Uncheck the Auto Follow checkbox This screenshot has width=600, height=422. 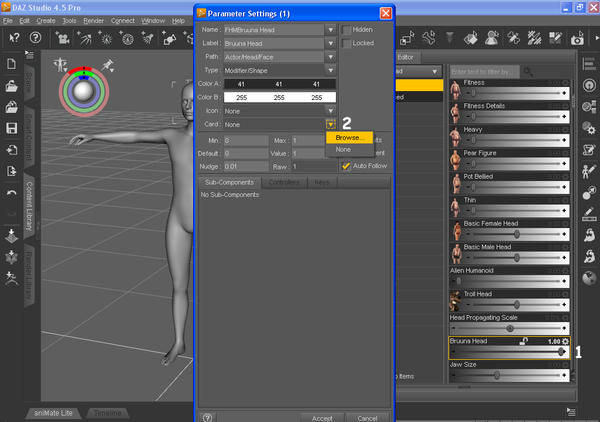346,166
